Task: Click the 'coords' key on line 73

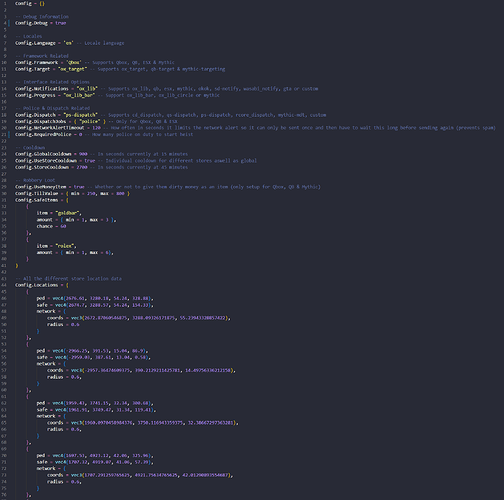Action: pyautogui.click(x=55, y=475)
